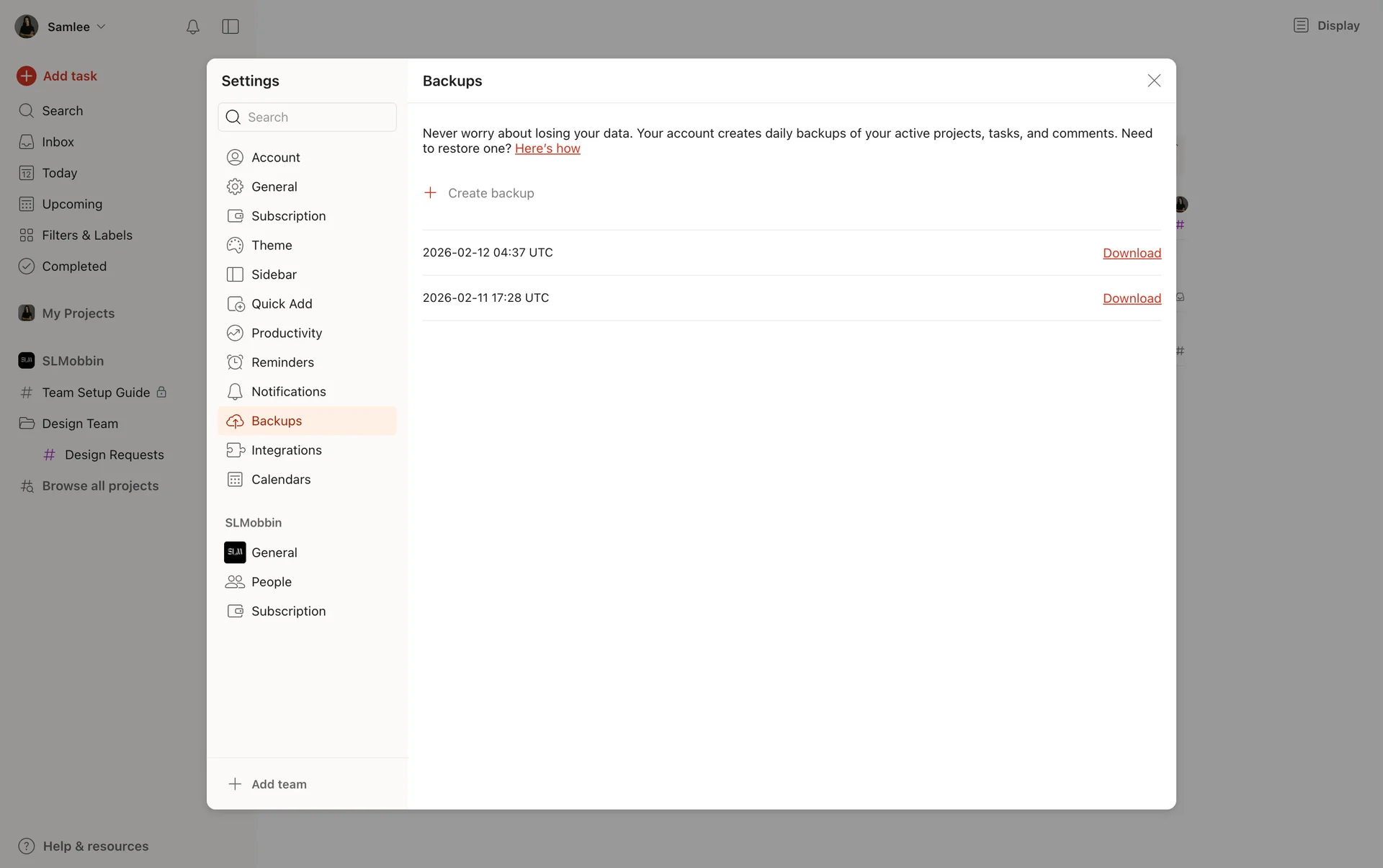
Task: Open Integrations settings
Action: [286, 450]
